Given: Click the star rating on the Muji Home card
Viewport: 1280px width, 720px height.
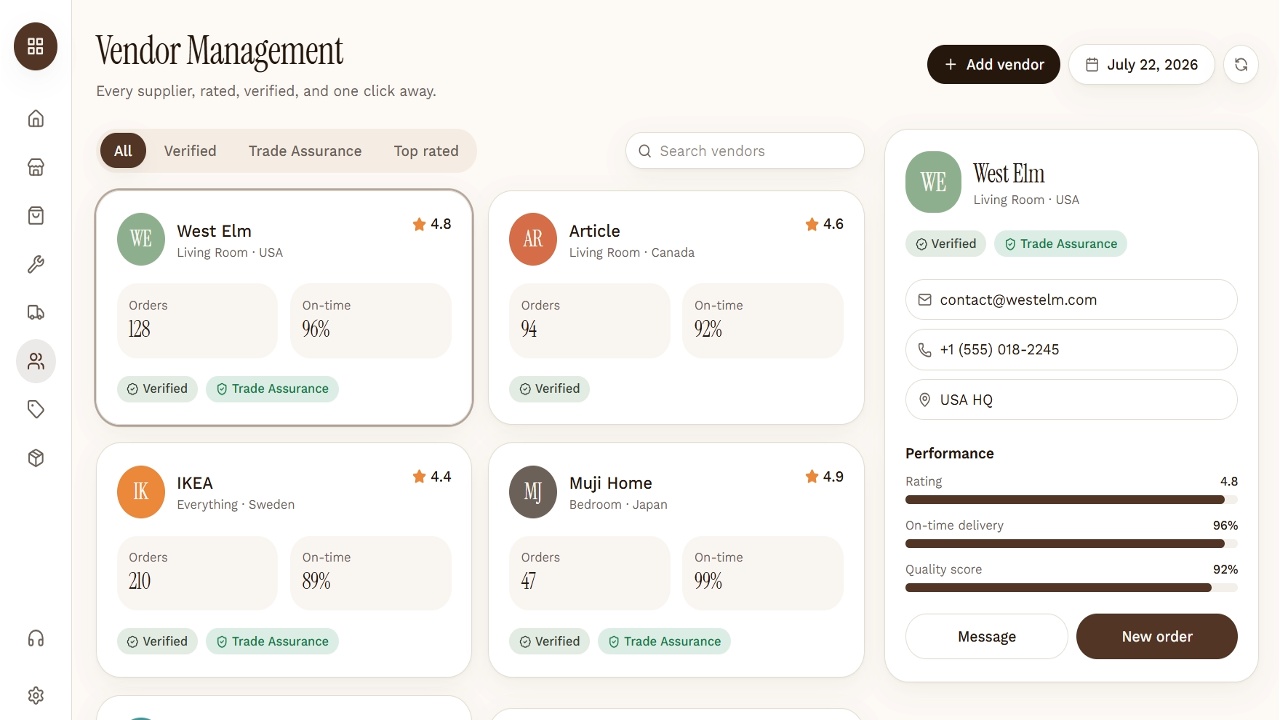Looking at the screenshot, I should (824, 477).
